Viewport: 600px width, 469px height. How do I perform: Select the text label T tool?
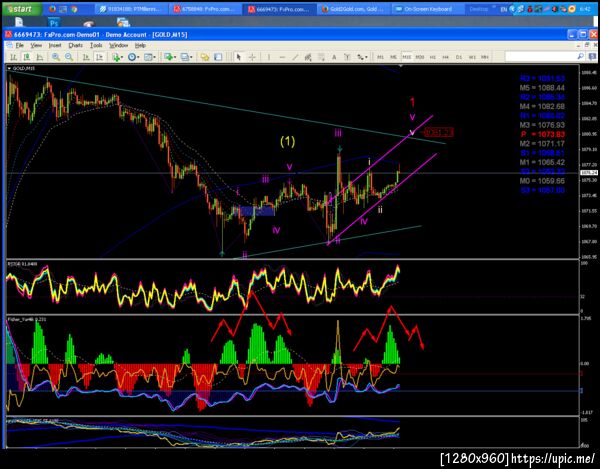coord(347,57)
